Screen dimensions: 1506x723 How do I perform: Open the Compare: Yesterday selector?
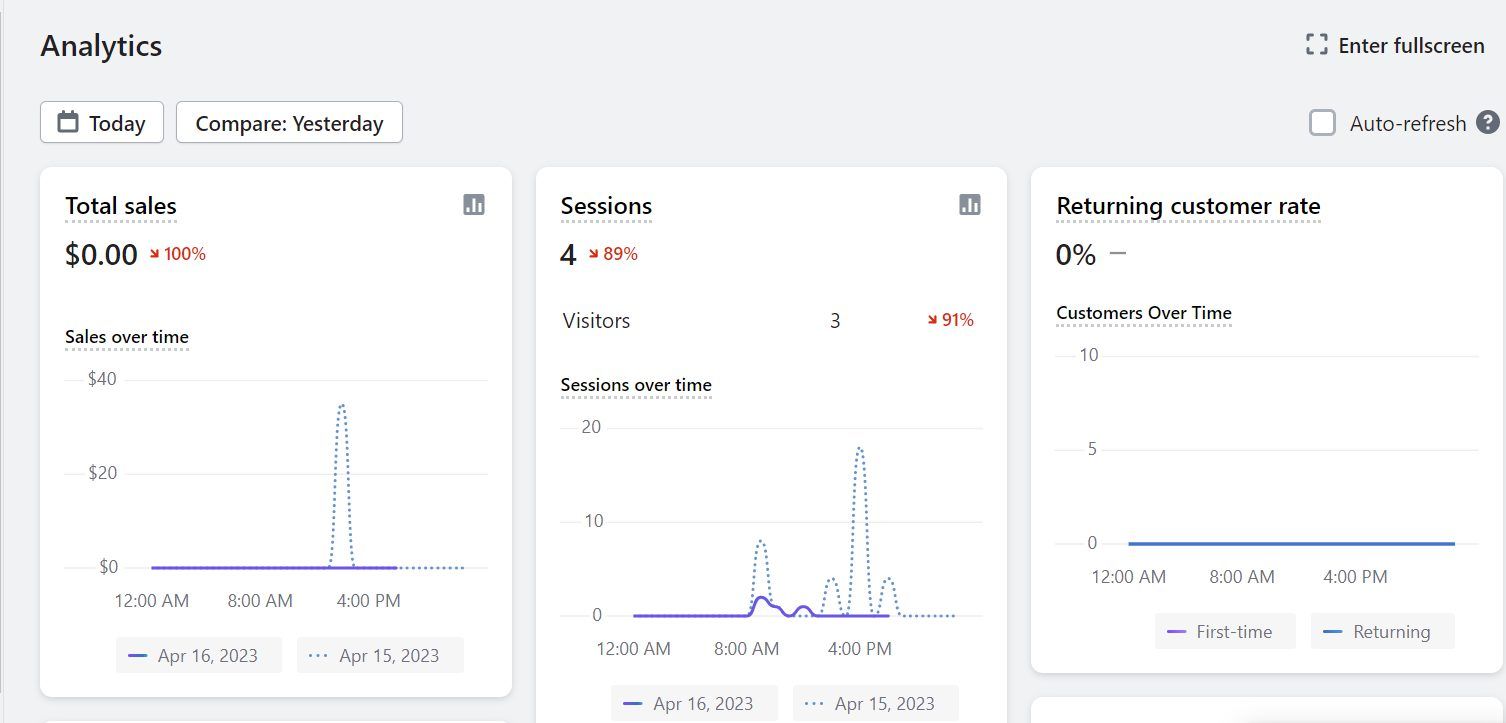(289, 122)
